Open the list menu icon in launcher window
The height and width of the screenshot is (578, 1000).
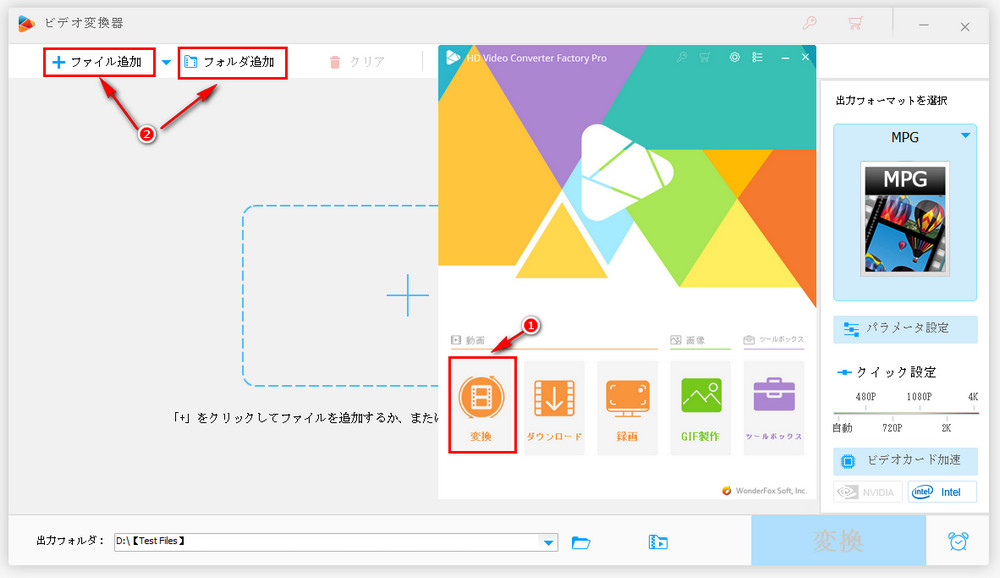757,57
